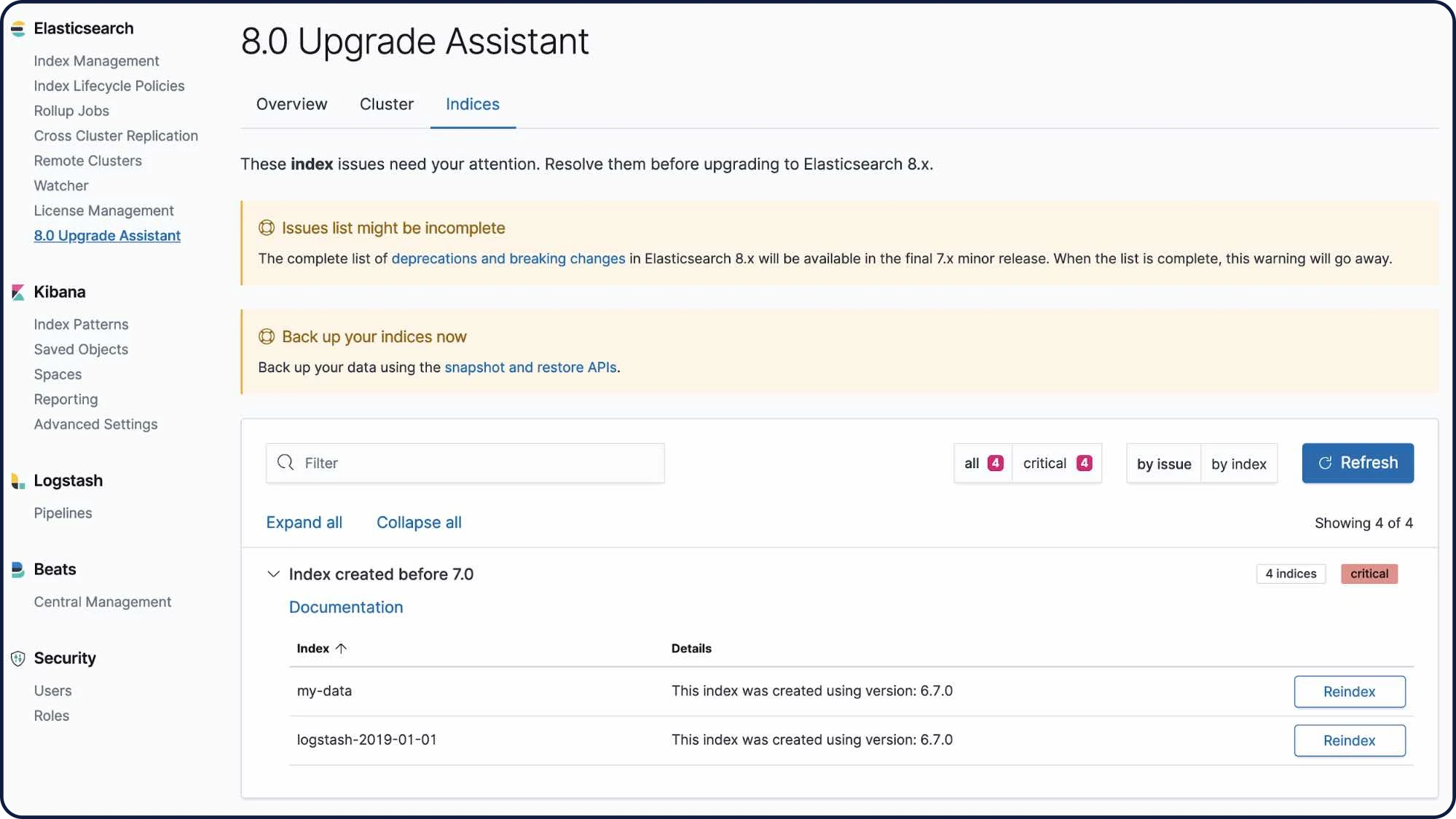
Task: Open Advanced Settings
Action: click(x=95, y=424)
